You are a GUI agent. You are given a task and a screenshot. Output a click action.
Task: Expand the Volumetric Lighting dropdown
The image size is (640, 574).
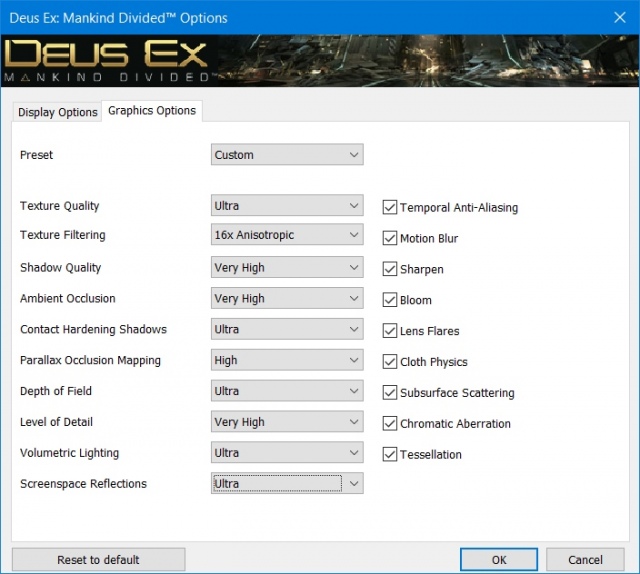click(x=287, y=453)
